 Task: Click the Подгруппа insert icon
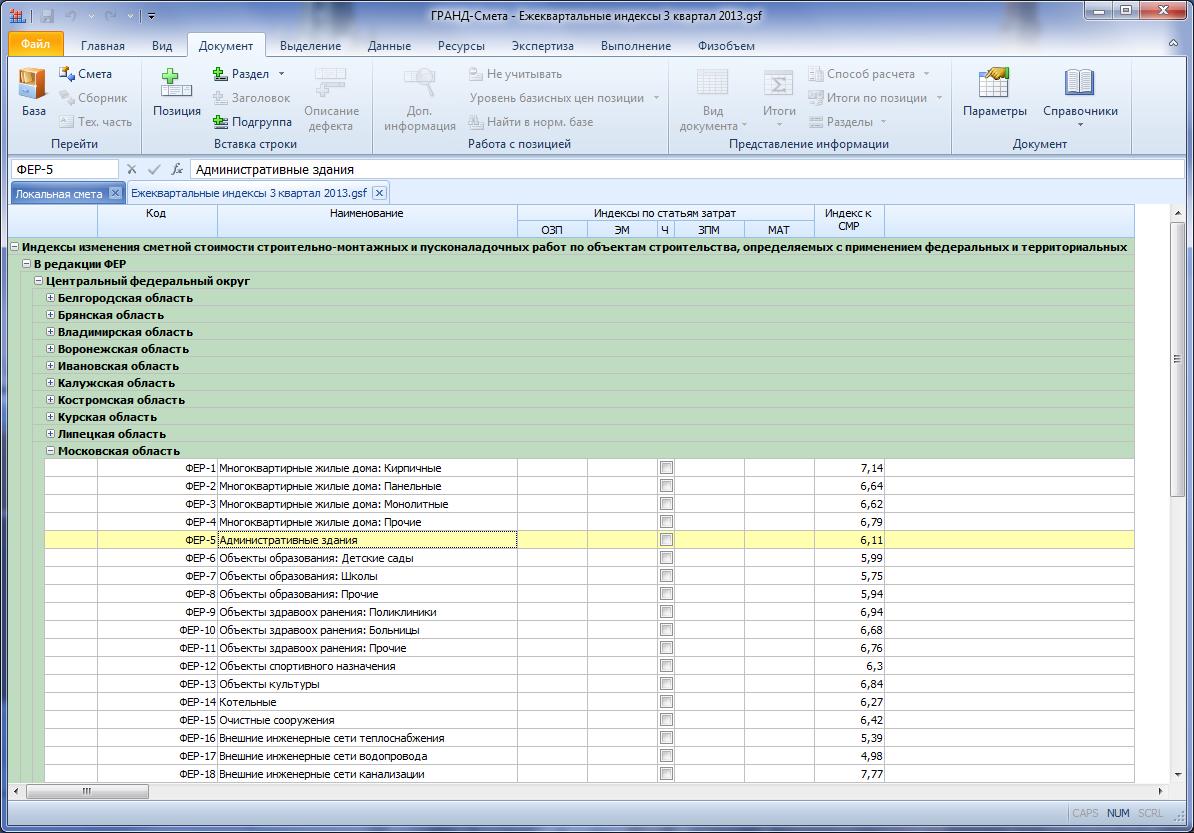pyautogui.click(x=222, y=122)
